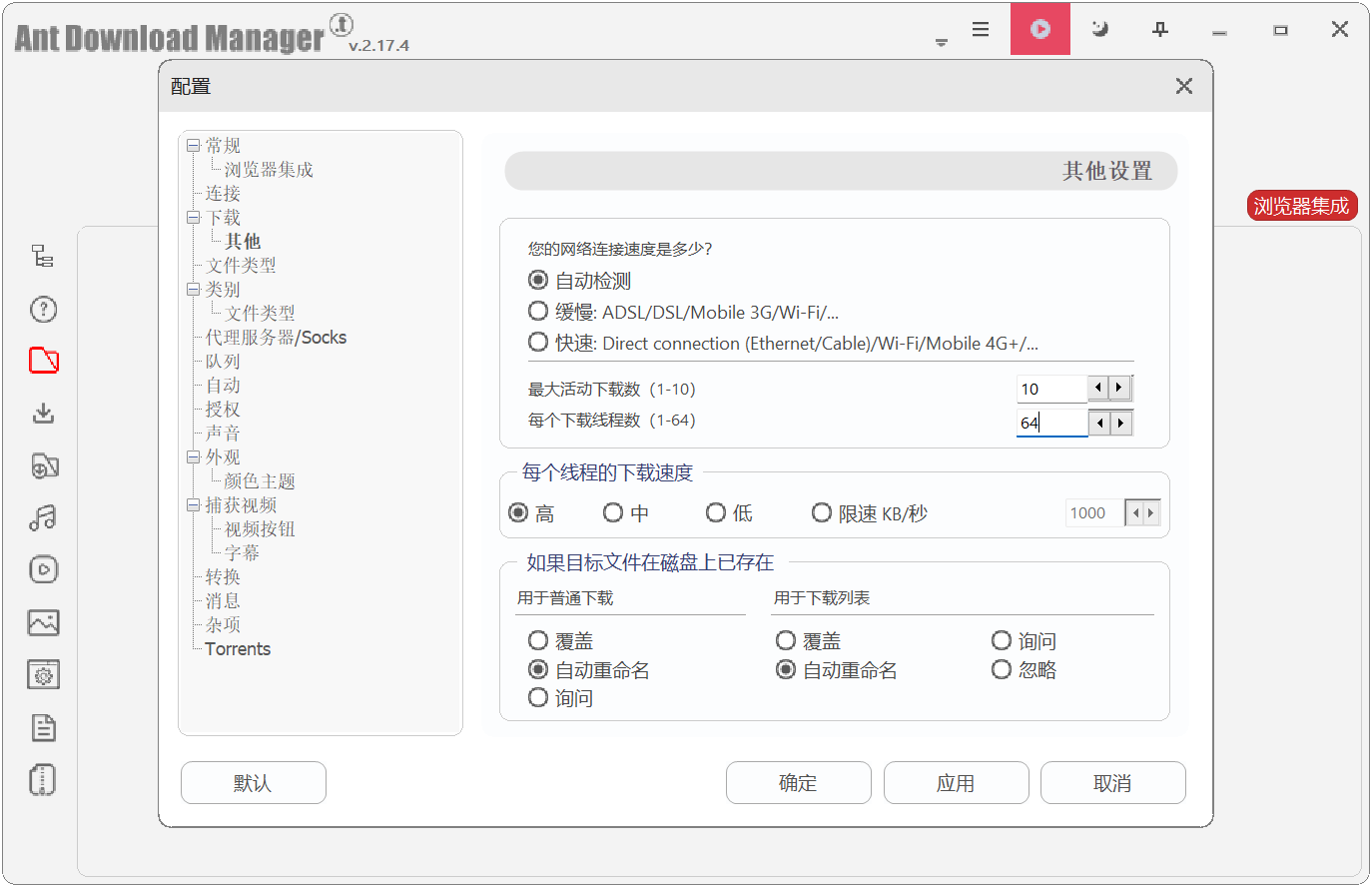Open the images sidebar icon

coord(43,622)
